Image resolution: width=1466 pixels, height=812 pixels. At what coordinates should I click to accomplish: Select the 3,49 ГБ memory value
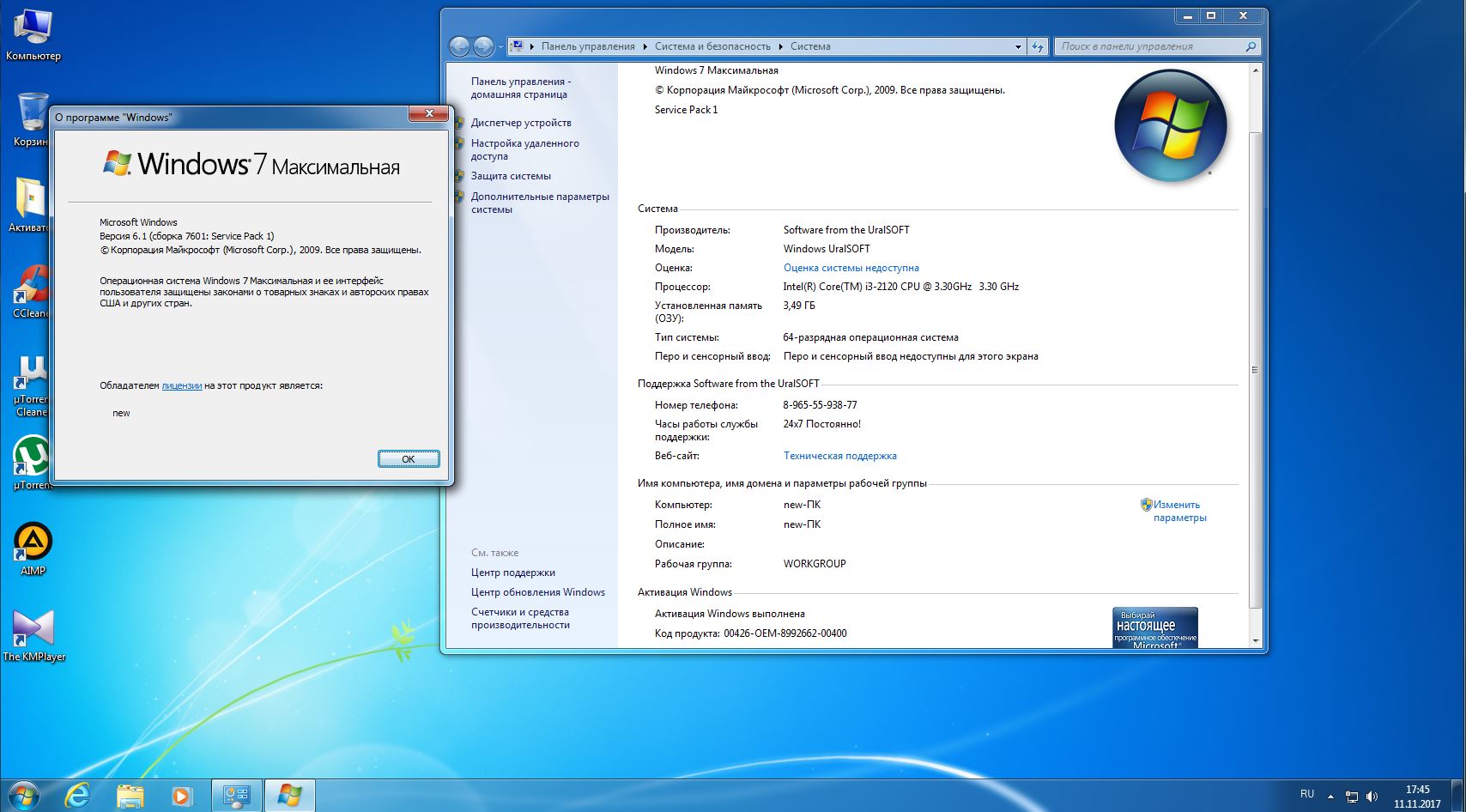tap(799, 306)
